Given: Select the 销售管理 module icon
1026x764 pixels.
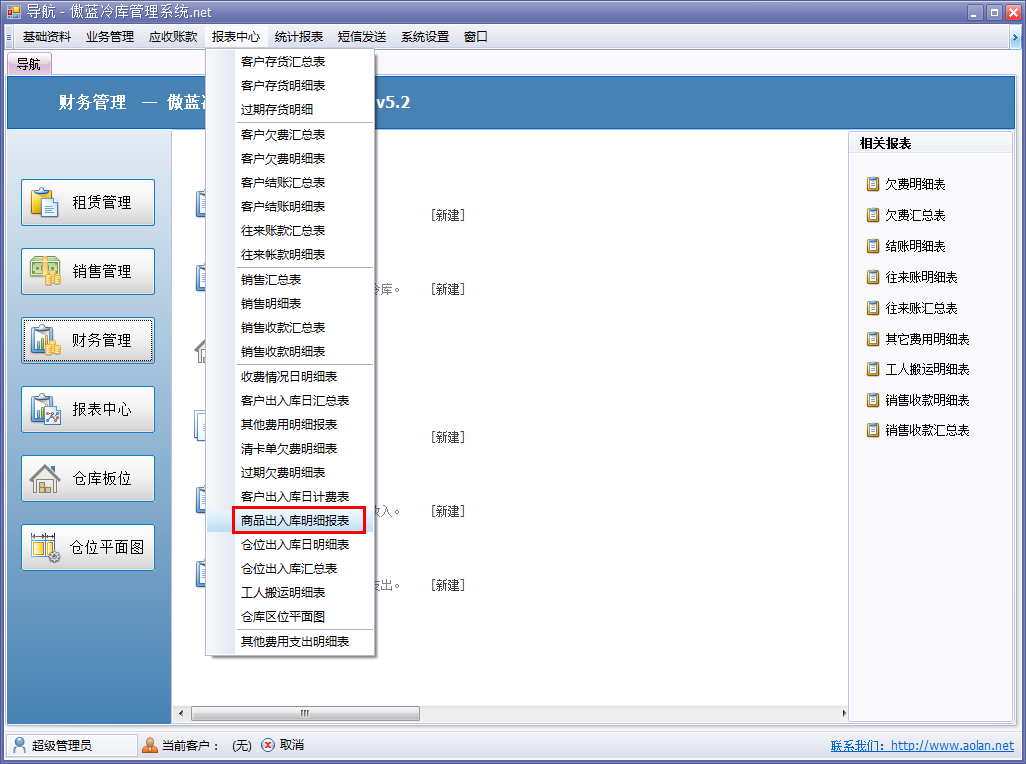Looking at the screenshot, I should click(87, 271).
